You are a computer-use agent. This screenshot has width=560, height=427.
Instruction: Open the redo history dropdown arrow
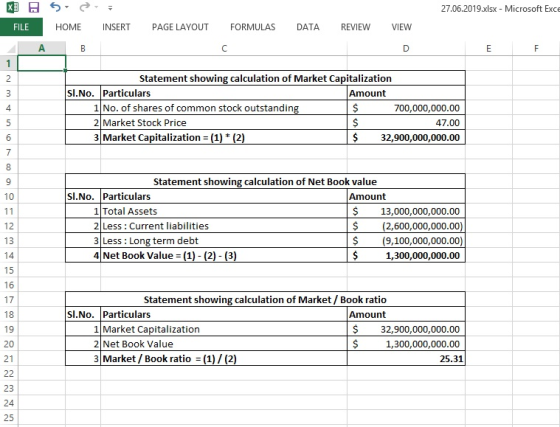[x=96, y=7]
